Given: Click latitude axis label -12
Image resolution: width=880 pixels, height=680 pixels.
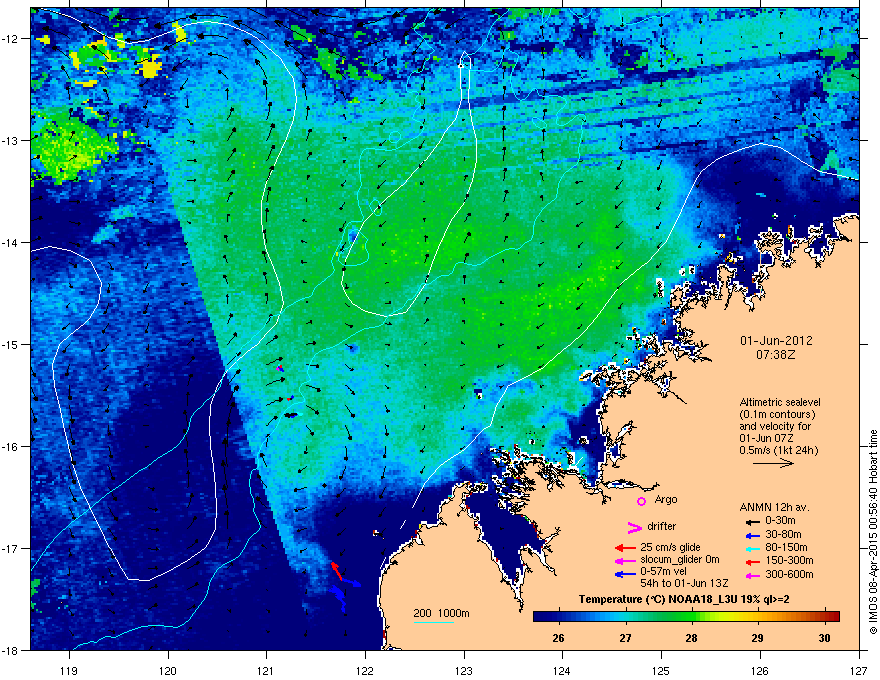Looking at the screenshot, I should (x=10, y=39).
